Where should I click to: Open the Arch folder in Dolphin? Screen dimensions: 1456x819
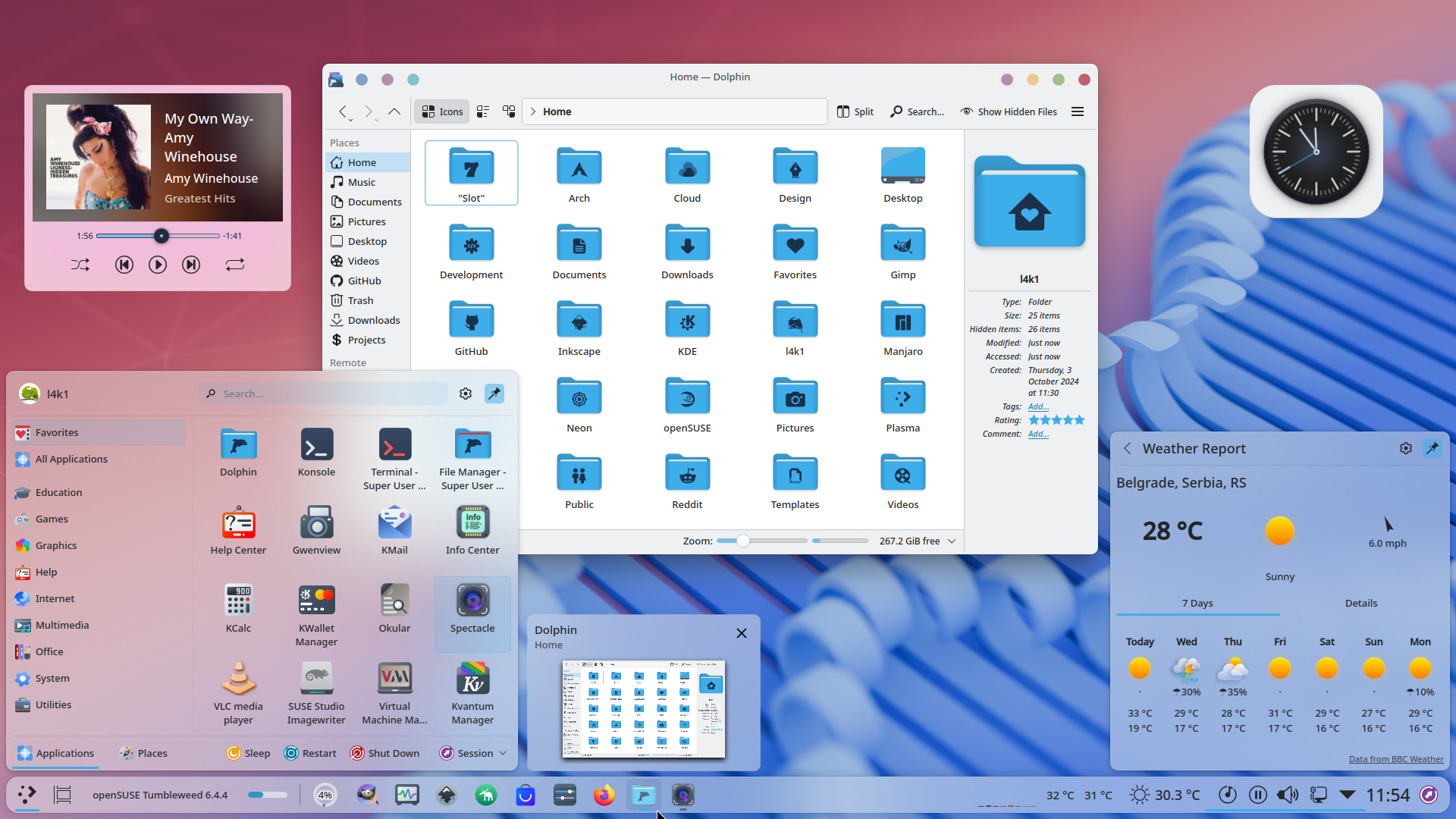579,174
